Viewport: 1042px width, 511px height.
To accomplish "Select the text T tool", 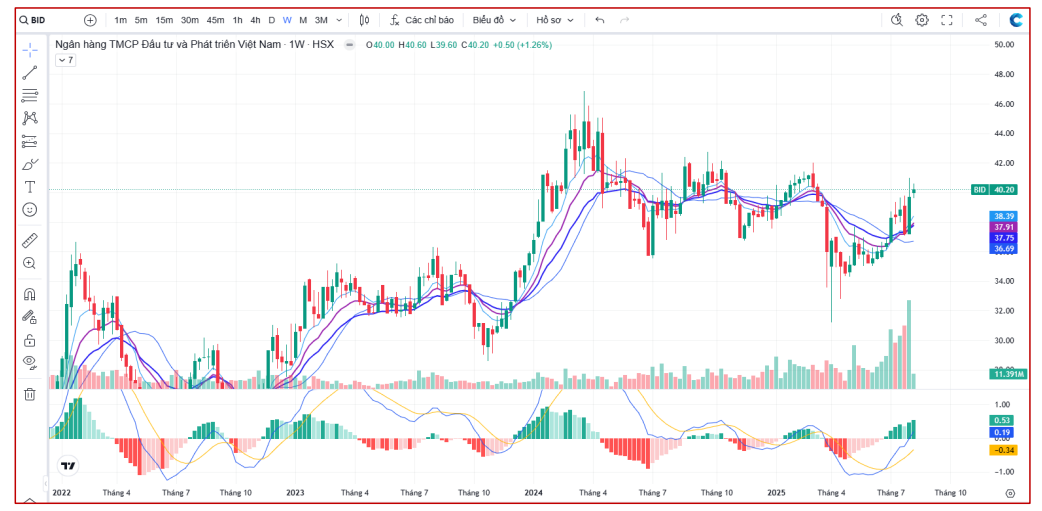I will 30,187.
